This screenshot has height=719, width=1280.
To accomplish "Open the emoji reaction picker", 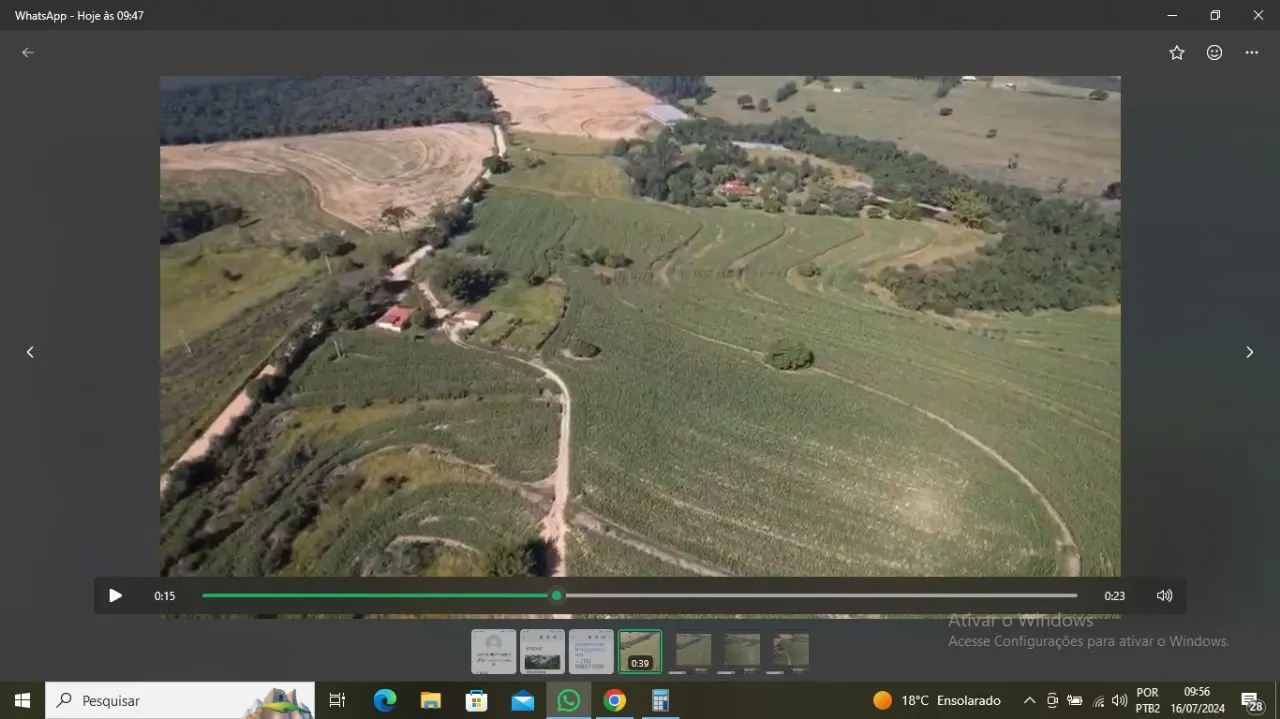I will point(1214,53).
